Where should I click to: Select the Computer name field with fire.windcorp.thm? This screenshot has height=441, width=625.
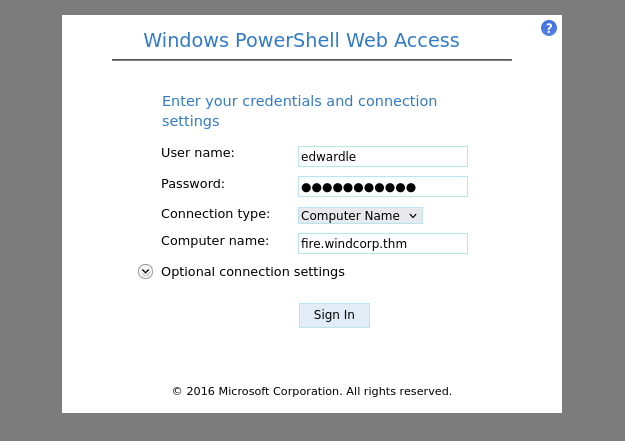point(382,244)
